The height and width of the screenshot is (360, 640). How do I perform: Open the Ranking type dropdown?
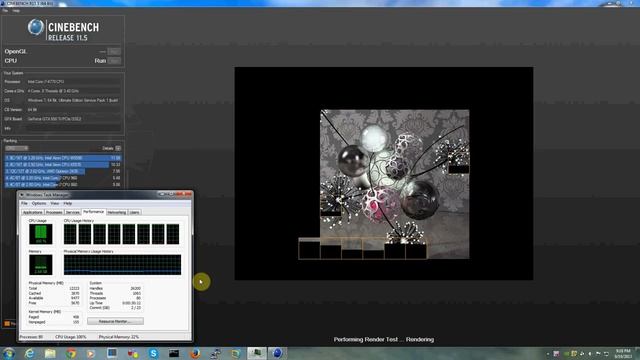click(x=16, y=148)
